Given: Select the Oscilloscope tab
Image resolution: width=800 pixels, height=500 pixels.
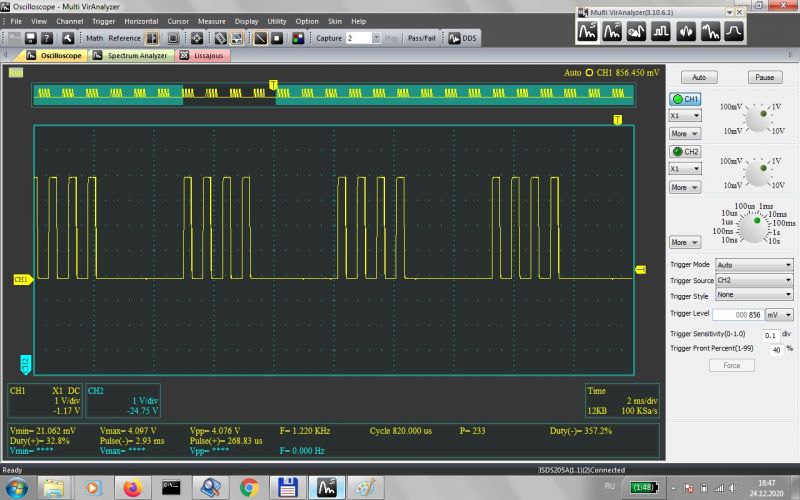Looking at the screenshot, I should (54, 56).
